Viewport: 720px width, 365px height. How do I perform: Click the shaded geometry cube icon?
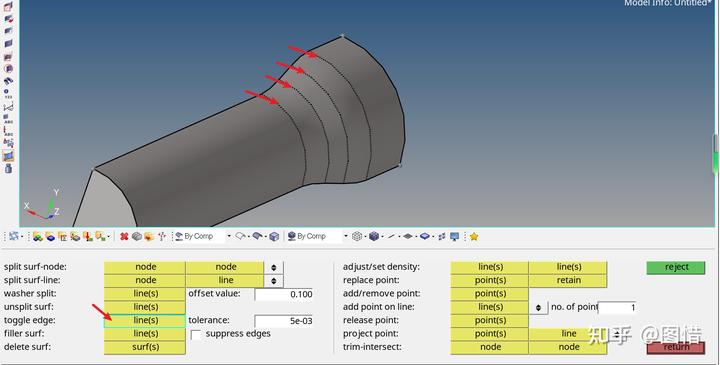pos(274,236)
